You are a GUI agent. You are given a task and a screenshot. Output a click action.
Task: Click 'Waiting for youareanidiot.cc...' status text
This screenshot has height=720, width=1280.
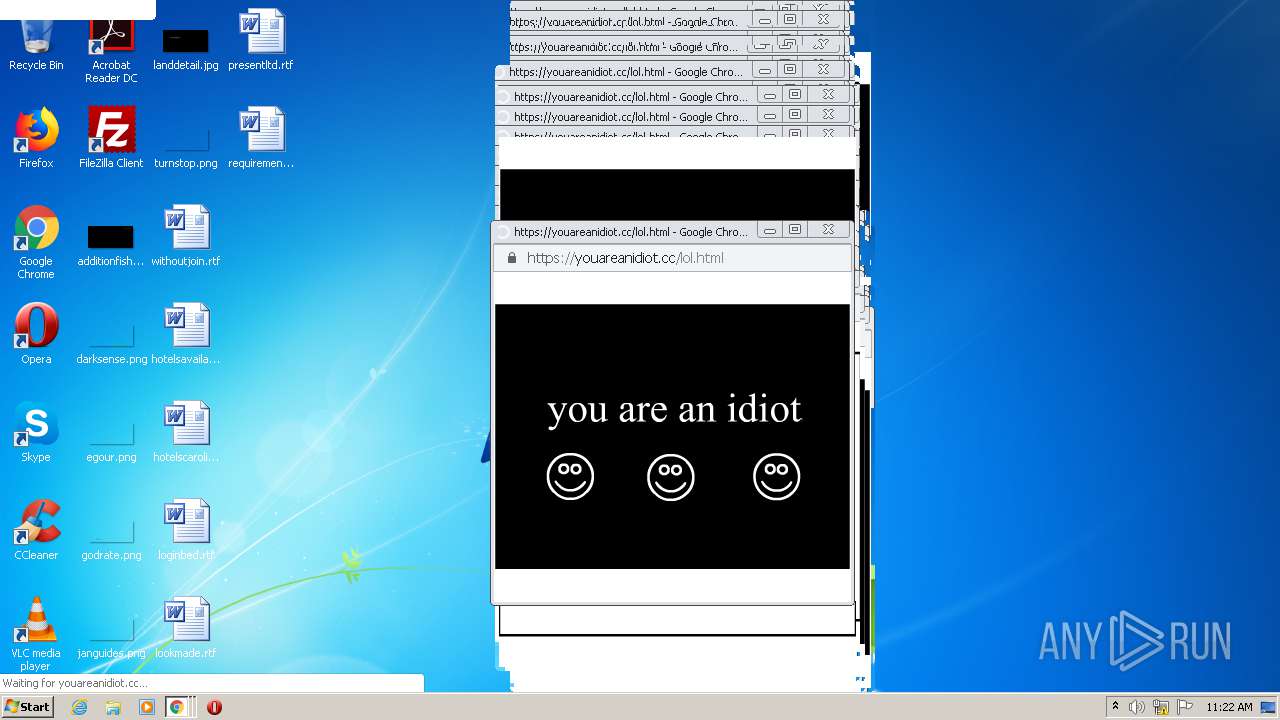coord(75,684)
